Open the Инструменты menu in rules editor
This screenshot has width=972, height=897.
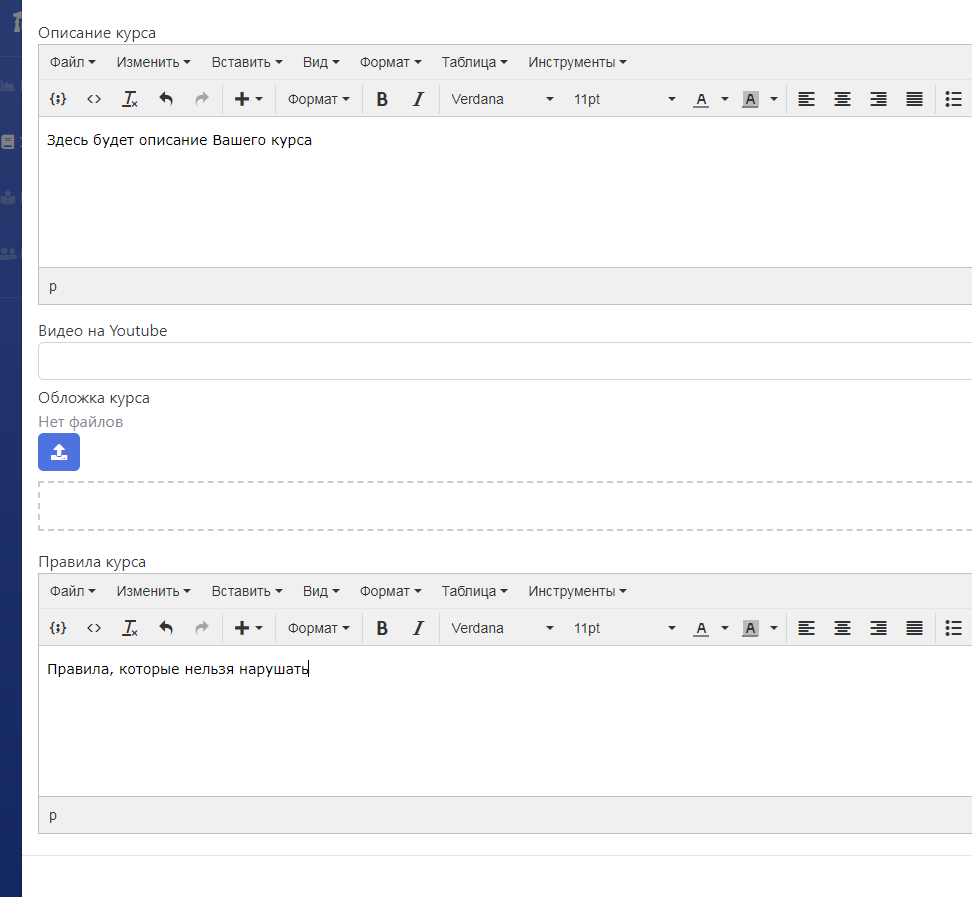(x=577, y=591)
